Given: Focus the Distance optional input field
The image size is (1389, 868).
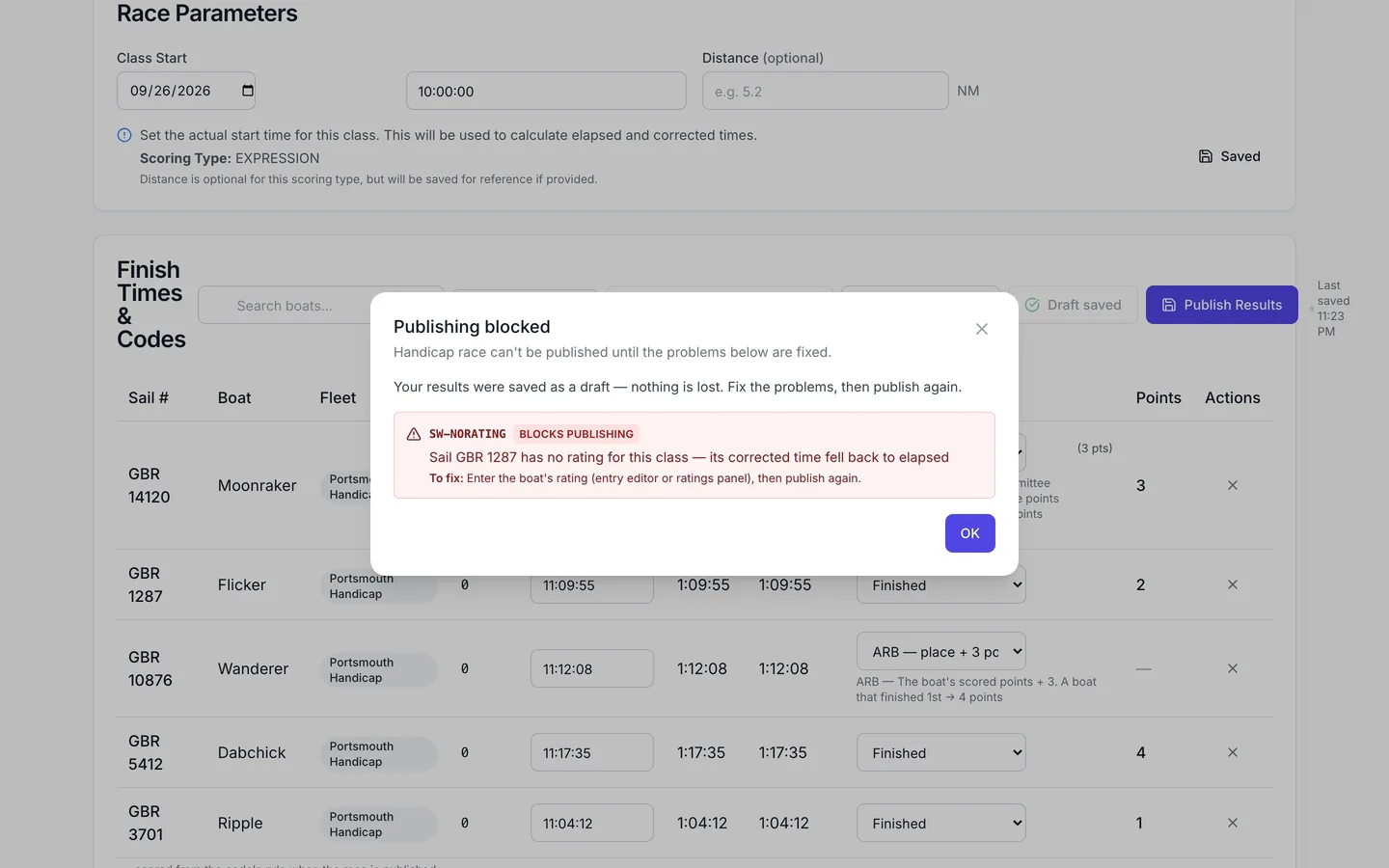Looking at the screenshot, I should (826, 91).
